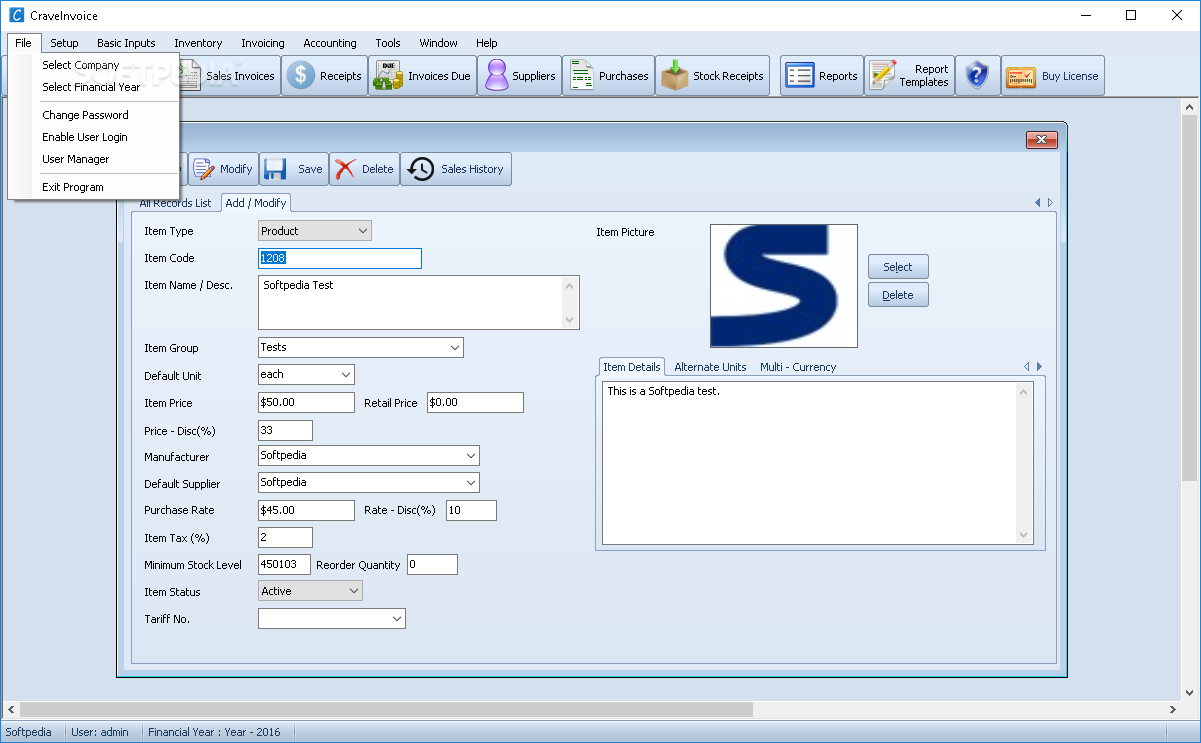
Task: Select the Item Details tab
Action: (632, 367)
